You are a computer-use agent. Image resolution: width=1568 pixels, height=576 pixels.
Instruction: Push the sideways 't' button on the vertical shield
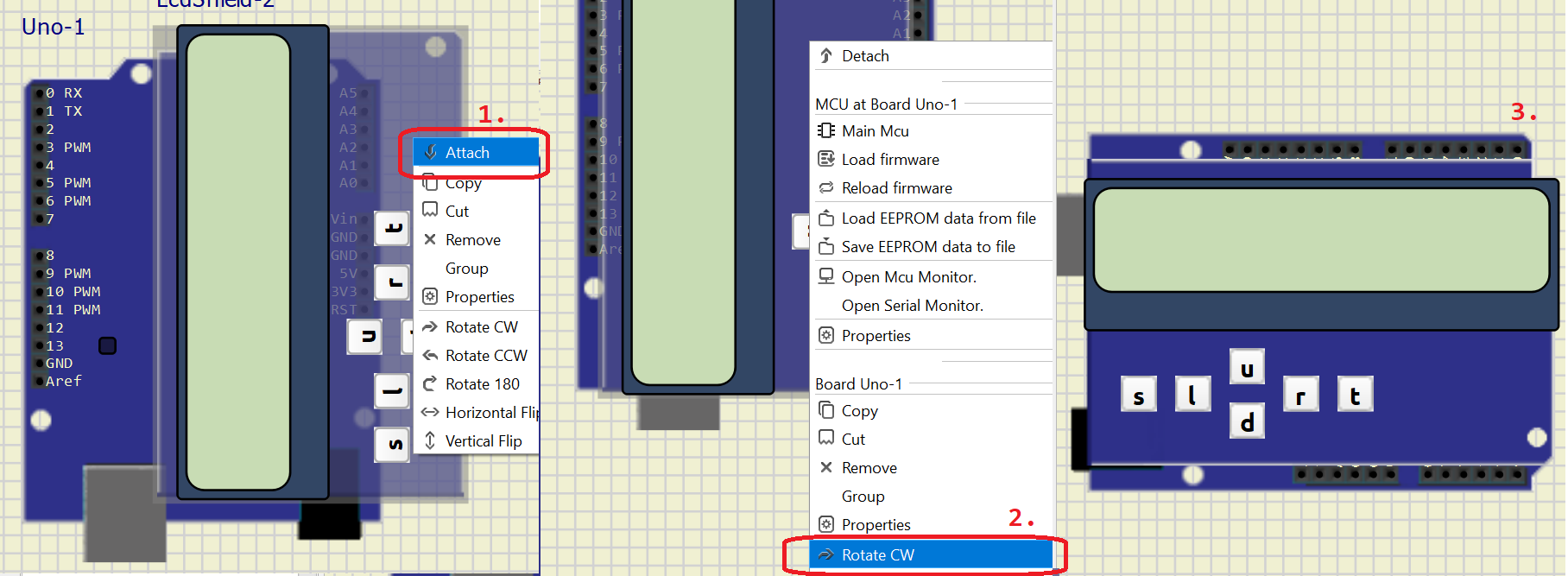[392, 228]
